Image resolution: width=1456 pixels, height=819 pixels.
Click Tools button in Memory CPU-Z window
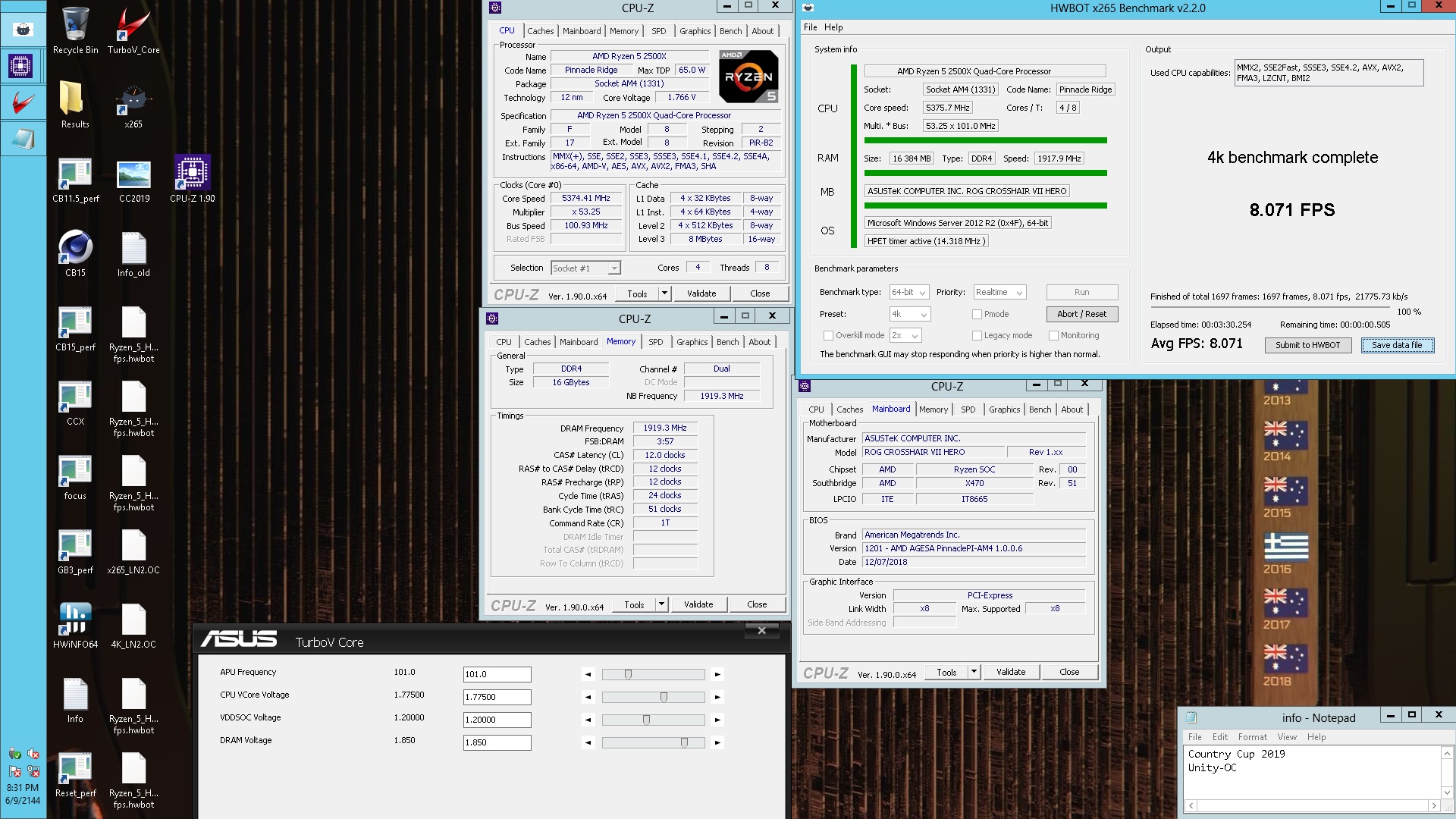pyautogui.click(x=634, y=604)
